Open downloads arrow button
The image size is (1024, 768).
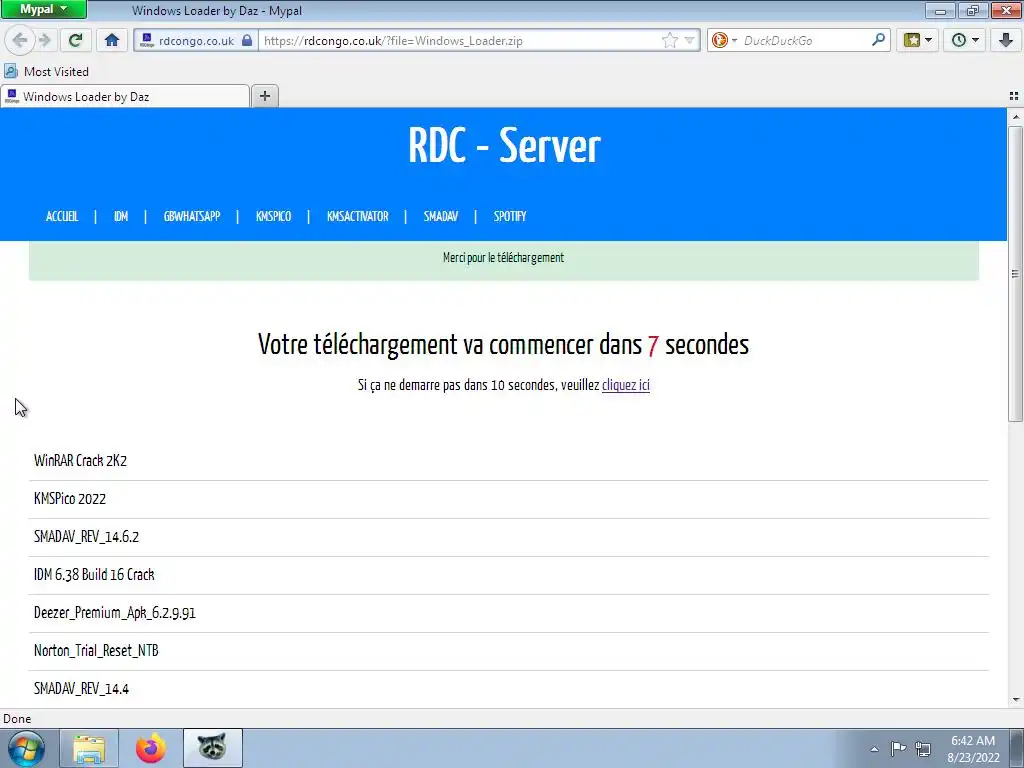[1006, 40]
